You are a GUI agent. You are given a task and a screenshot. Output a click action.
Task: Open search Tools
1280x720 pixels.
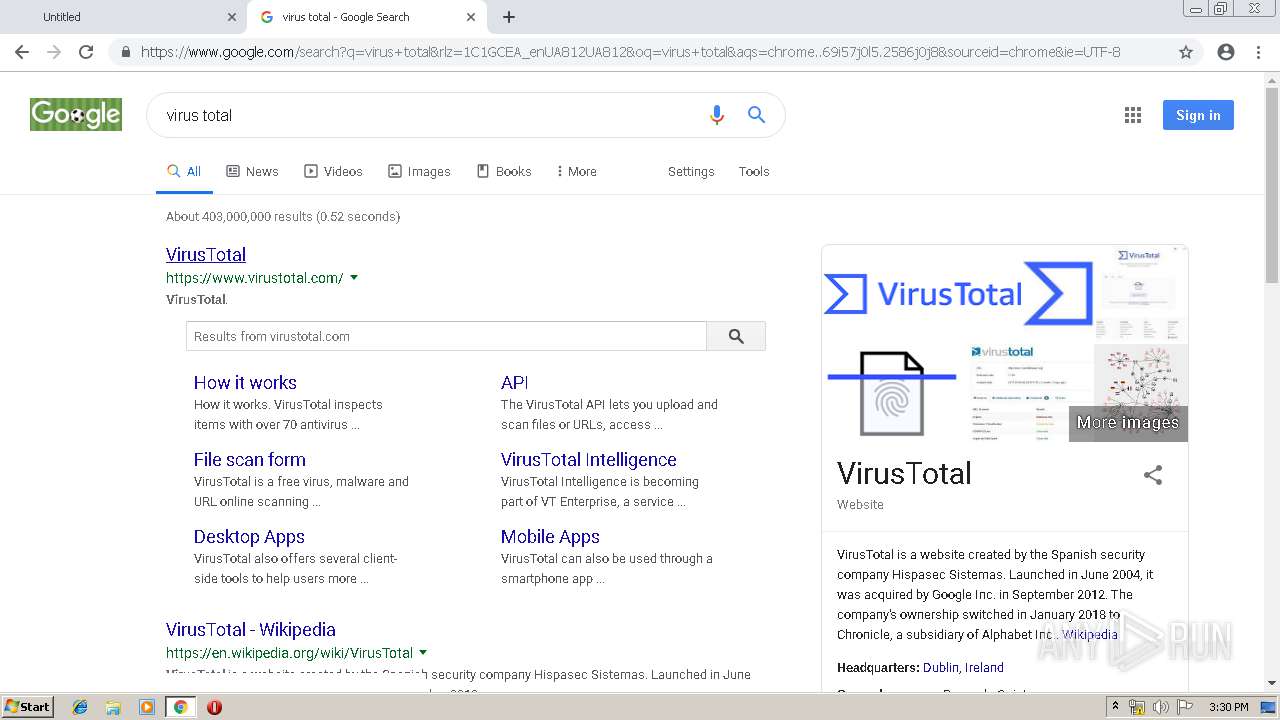coord(754,172)
